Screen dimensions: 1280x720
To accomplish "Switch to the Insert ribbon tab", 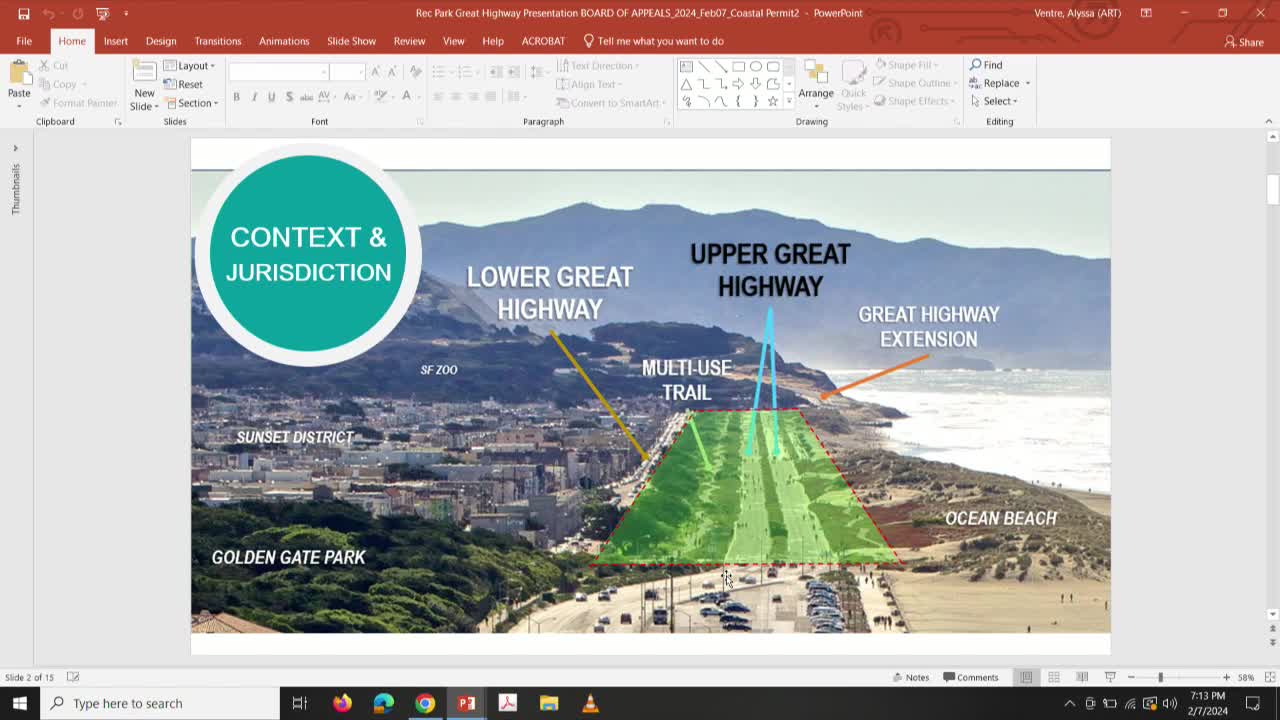I will tap(115, 41).
